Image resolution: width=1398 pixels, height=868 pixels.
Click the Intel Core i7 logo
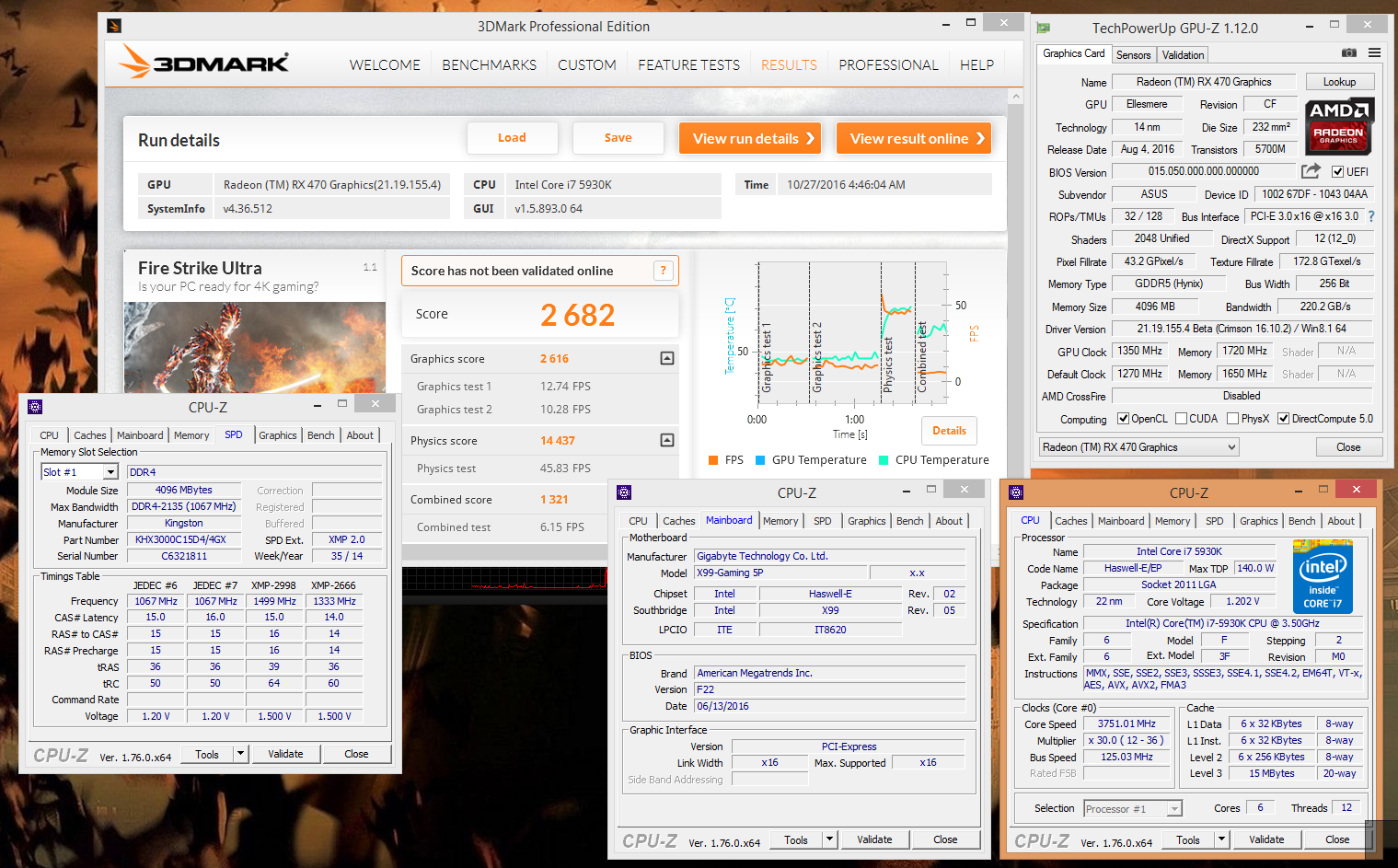point(1323,576)
